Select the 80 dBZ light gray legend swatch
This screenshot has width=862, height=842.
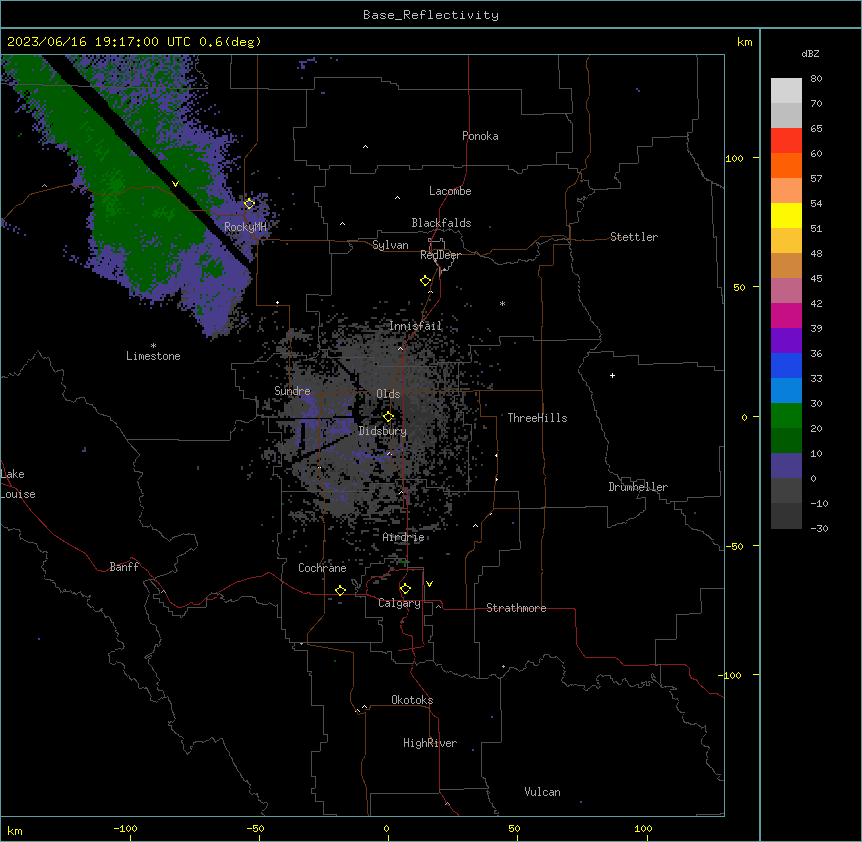pyautogui.click(x=786, y=91)
